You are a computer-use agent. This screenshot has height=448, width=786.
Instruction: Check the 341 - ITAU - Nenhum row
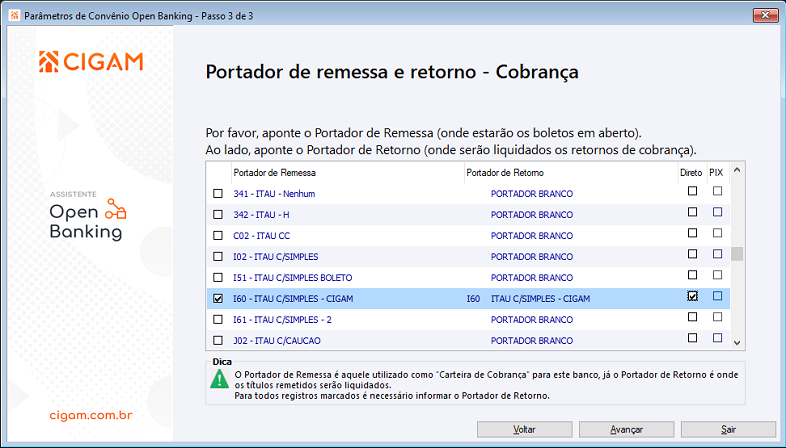(x=218, y=193)
